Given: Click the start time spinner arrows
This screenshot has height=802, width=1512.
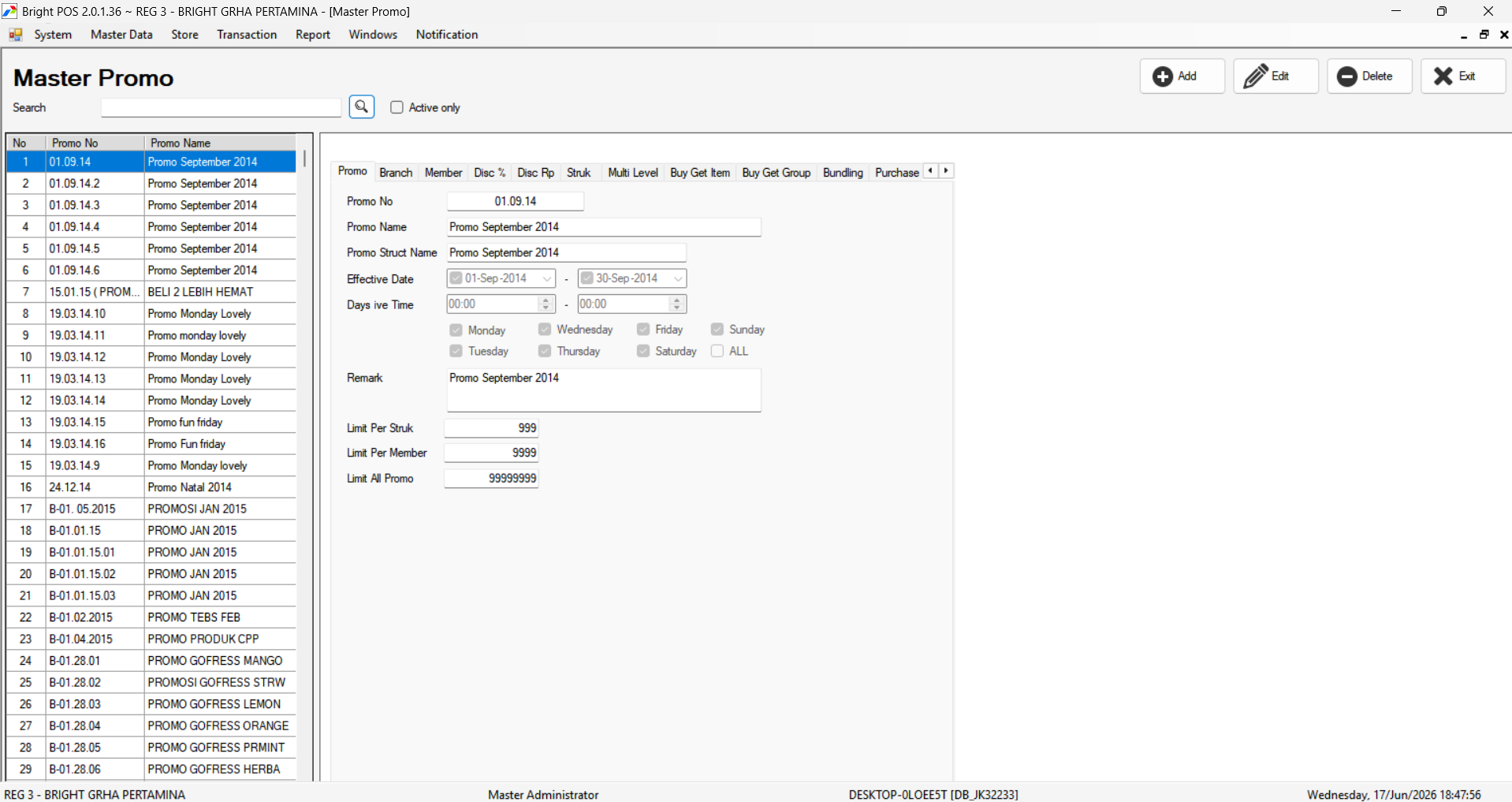Looking at the screenshot, I should coord(546,304).
